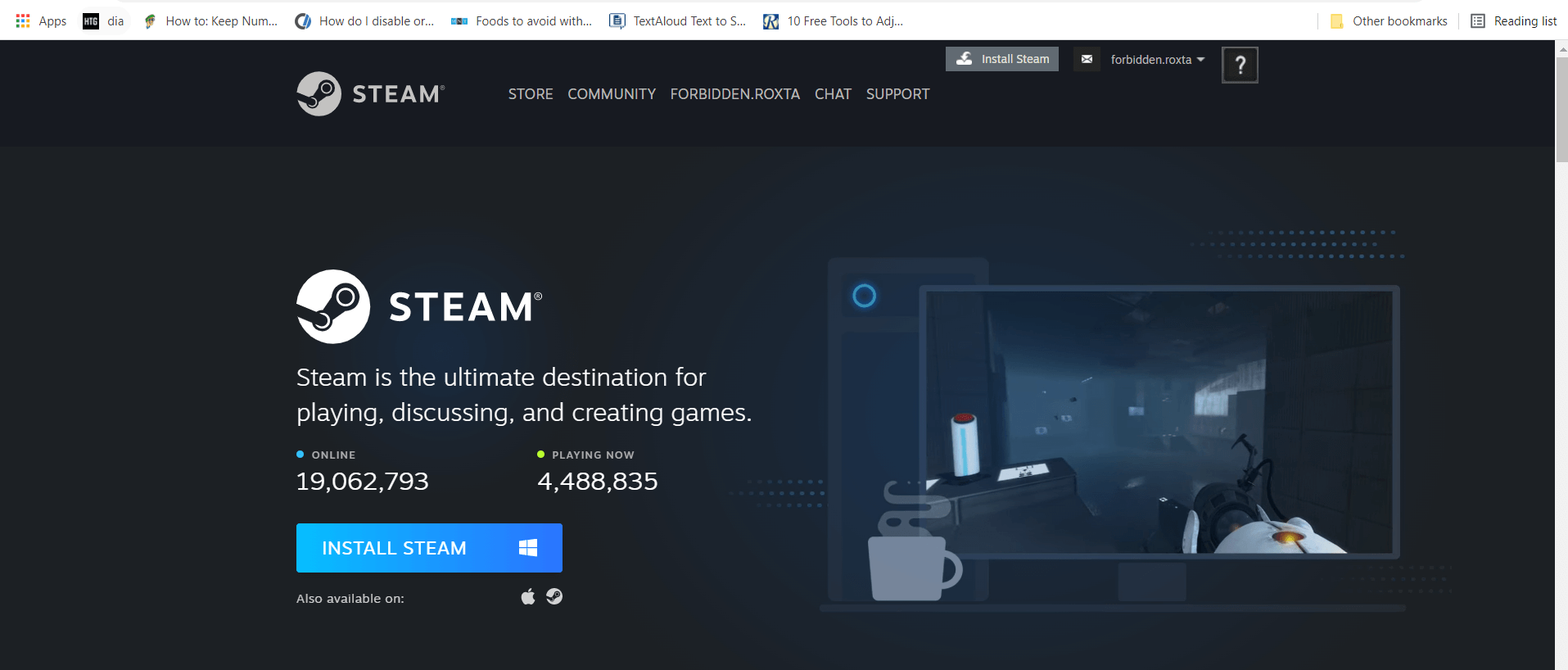Click the PLAYING NOW label

click(593, 455)
